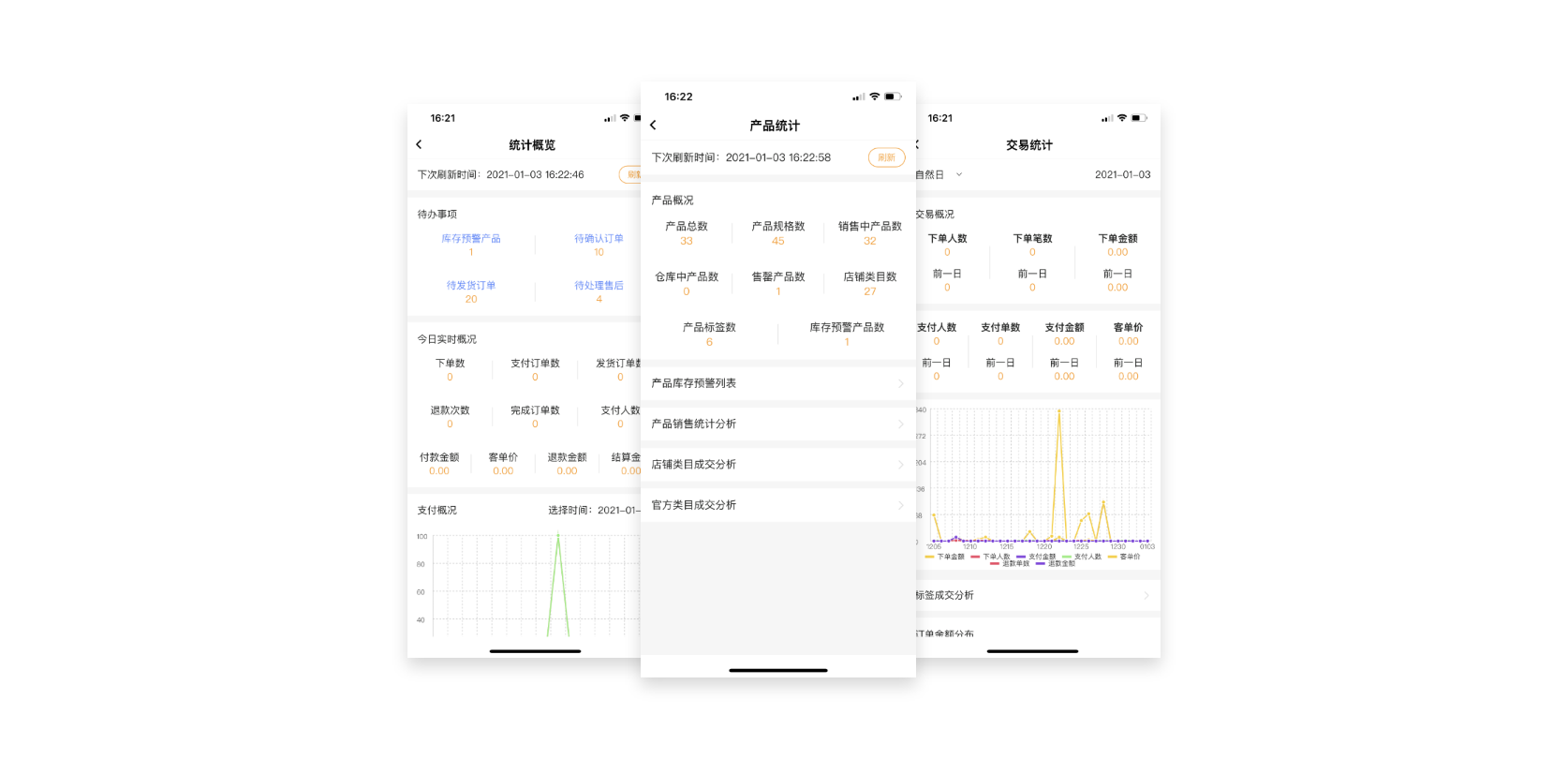Click 仓库中产品数 label
This screenshot has width=1568, height=759.
[x=687, y=276]
